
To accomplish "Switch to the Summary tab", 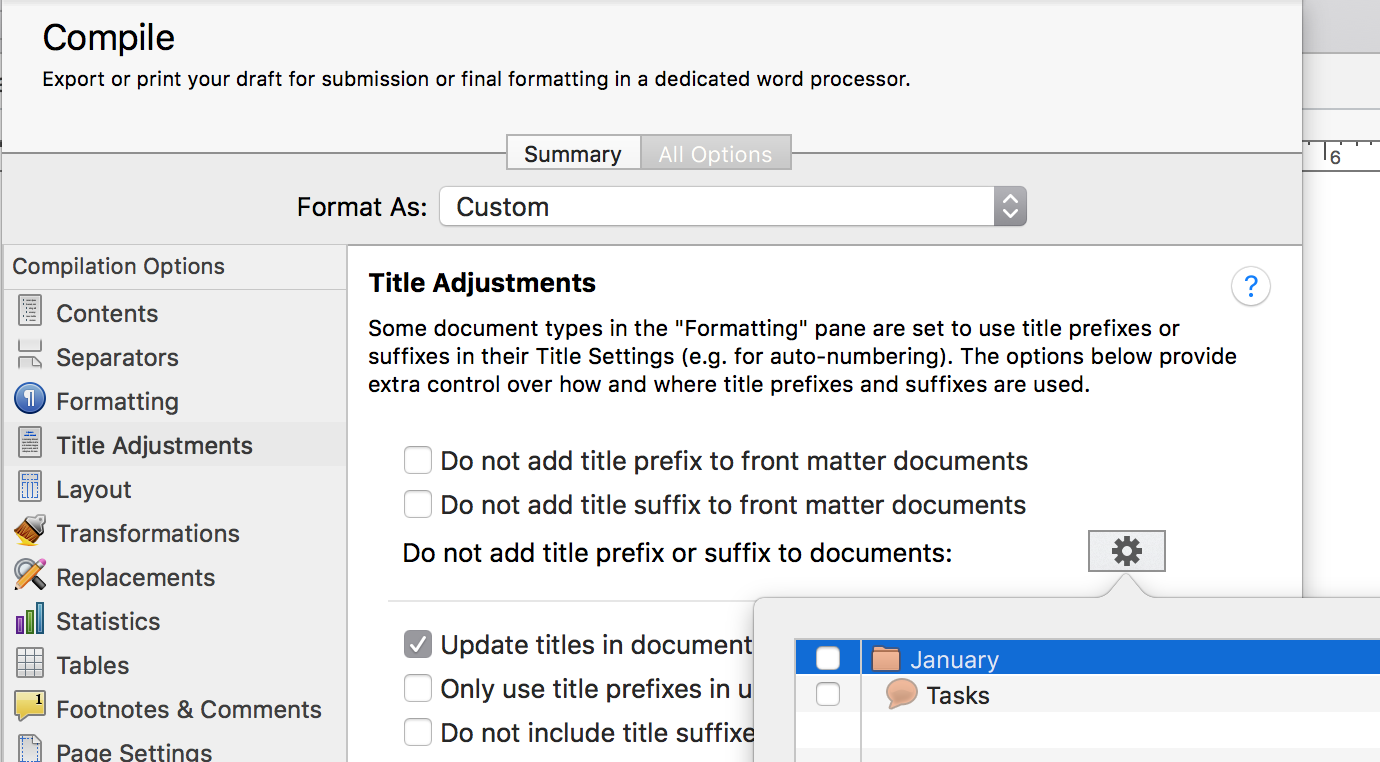I will [x=573, y=153].
